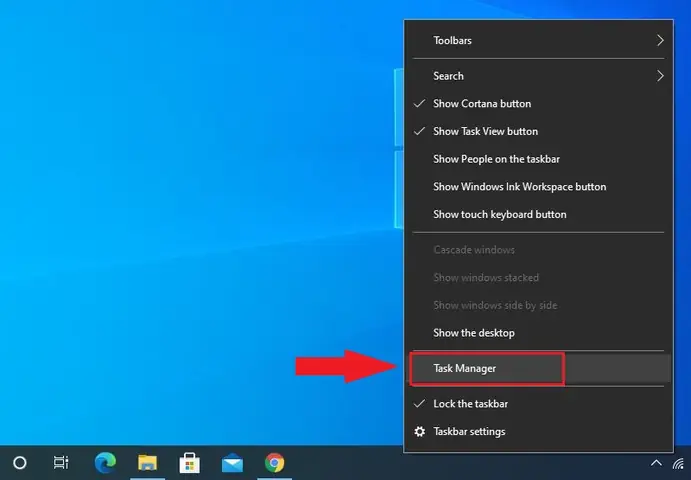
Task: Expand the Toolbars submenu
Action: pos(539,41)
